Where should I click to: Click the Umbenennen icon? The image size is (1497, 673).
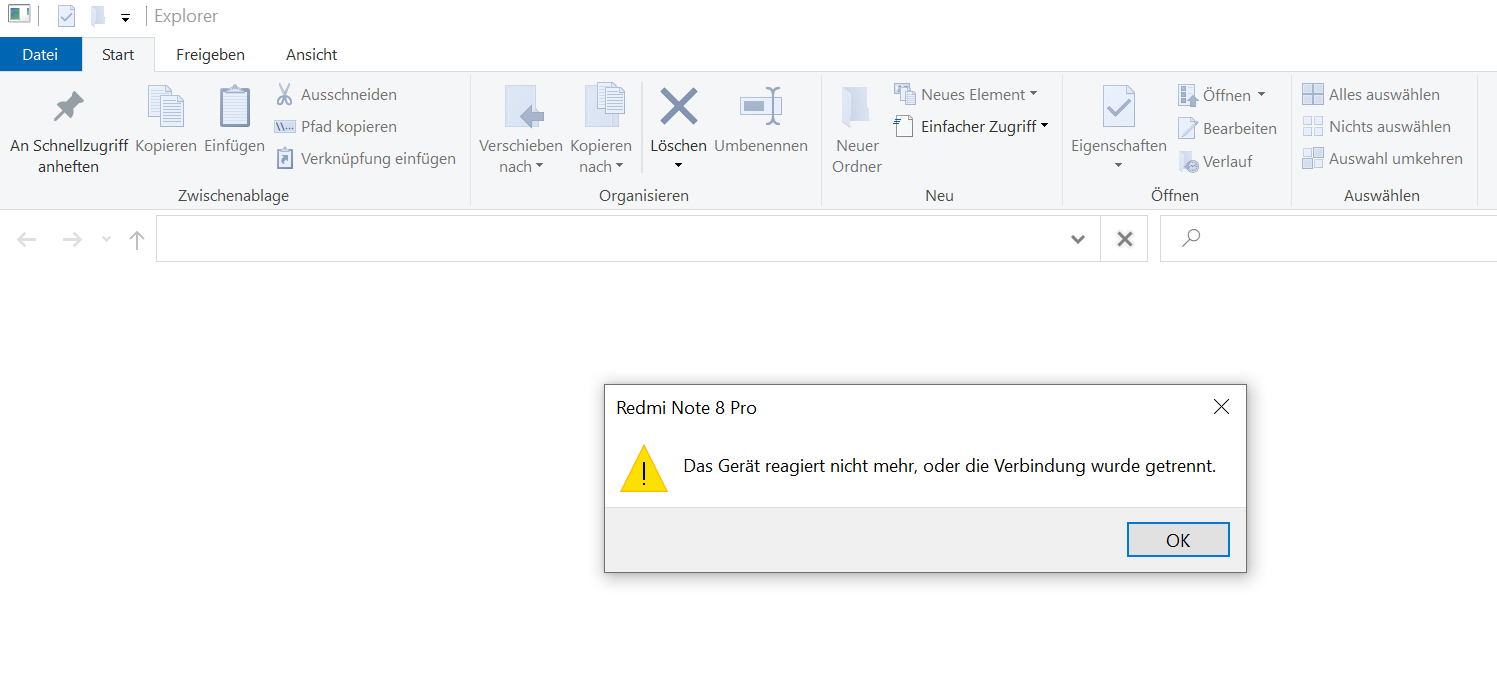tap(761, 106)
